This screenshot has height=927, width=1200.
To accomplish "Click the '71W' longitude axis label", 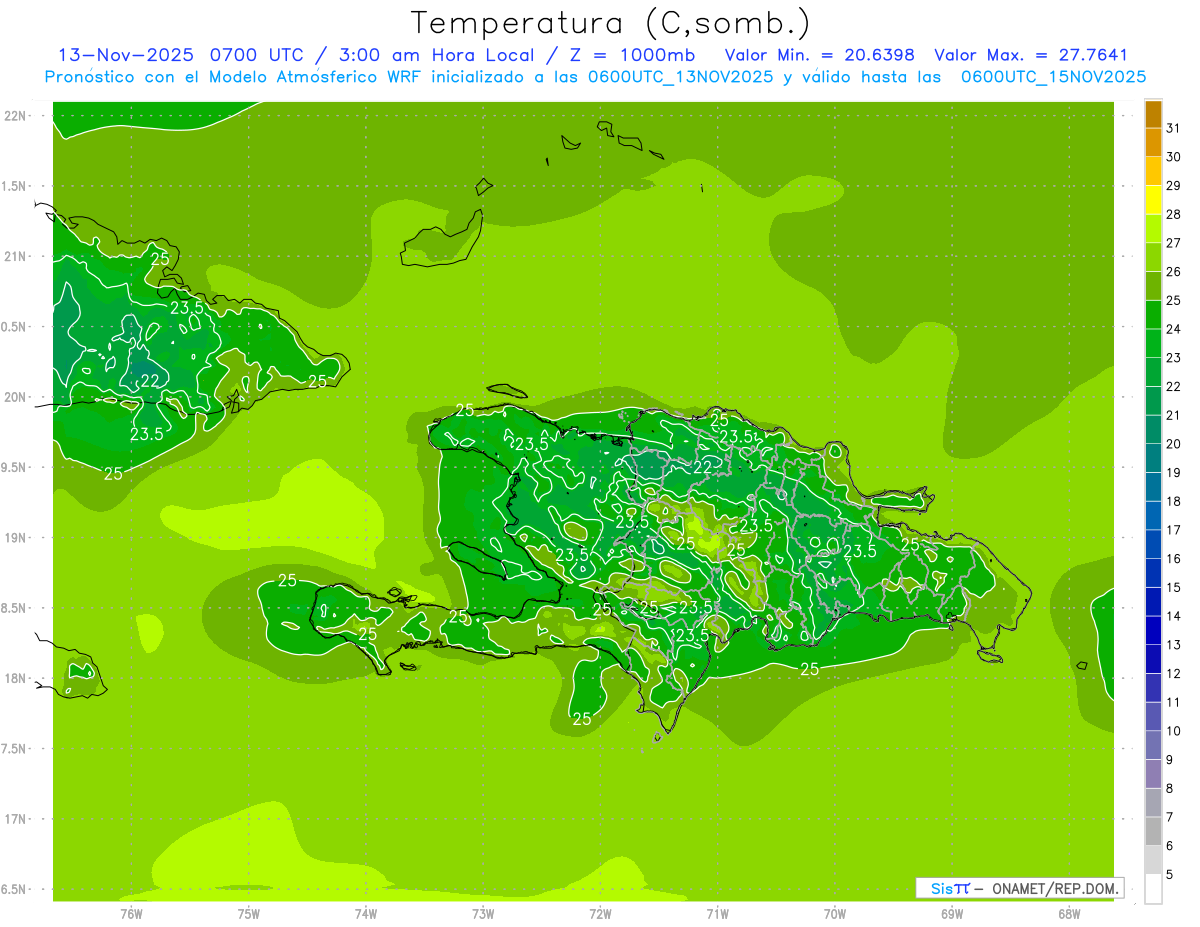I will [x=717, y=914].
